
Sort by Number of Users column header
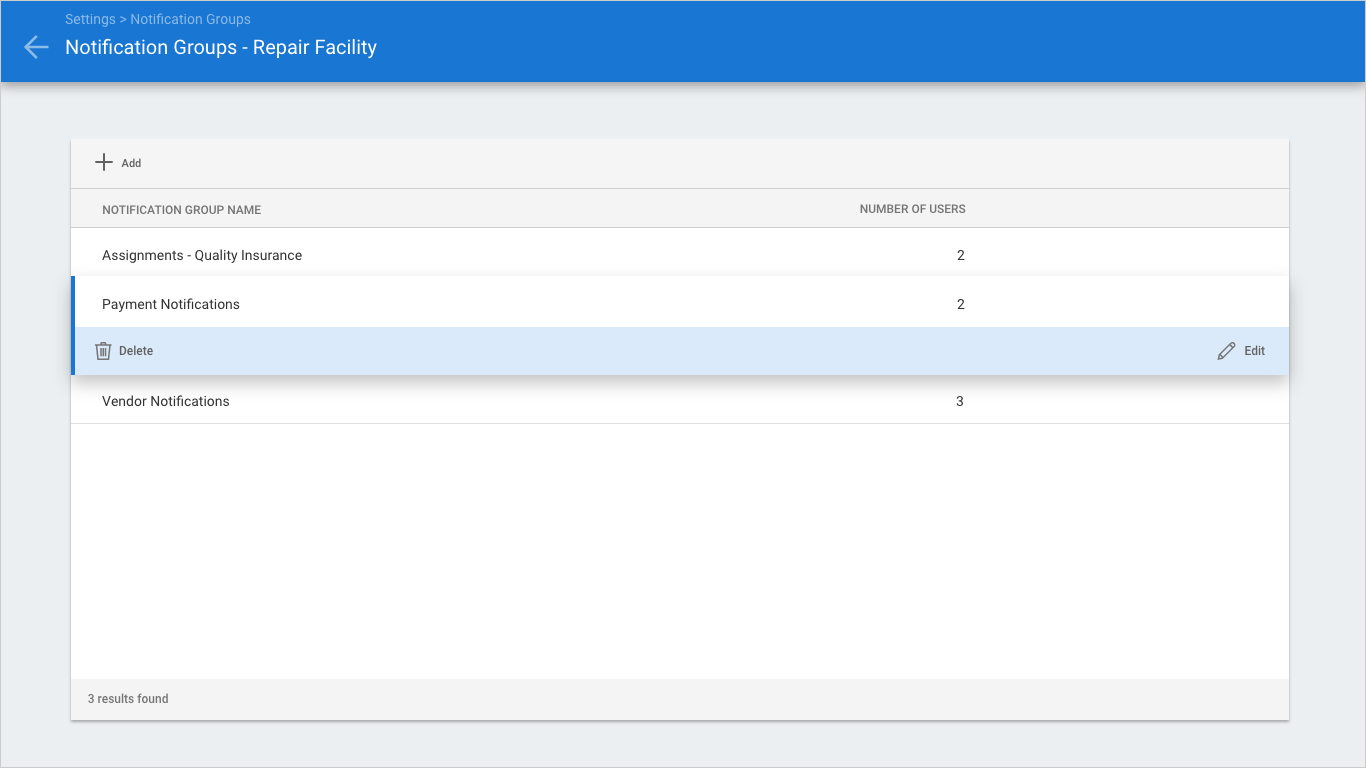click(912, 209)
